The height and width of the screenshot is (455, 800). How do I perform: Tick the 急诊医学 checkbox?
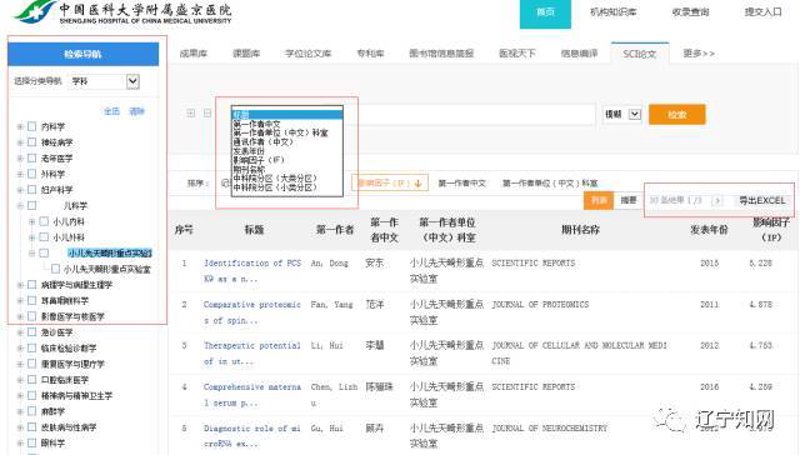[32, 332]
